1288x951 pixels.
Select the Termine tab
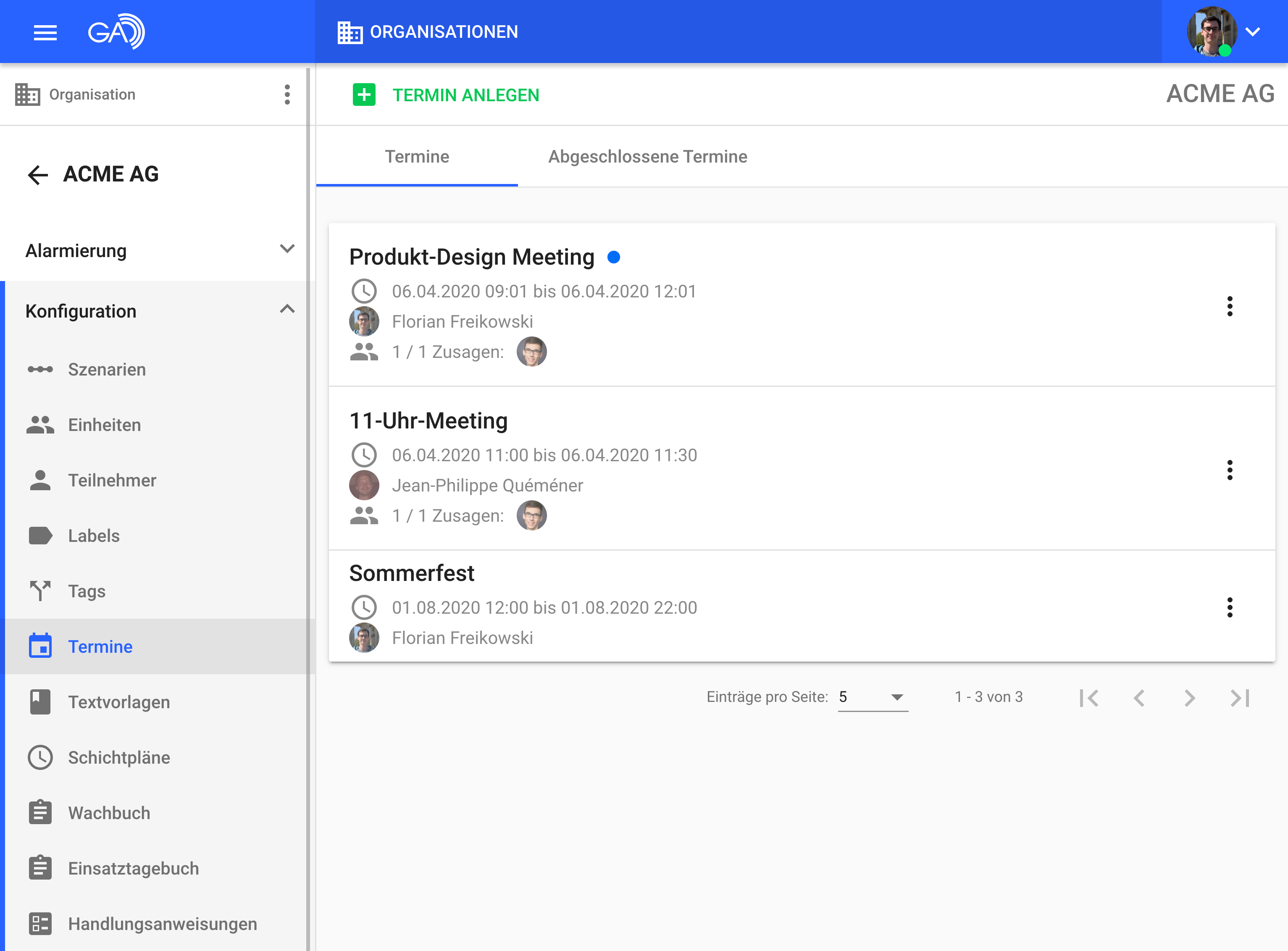pyautogui.click(x=416, y=157)
